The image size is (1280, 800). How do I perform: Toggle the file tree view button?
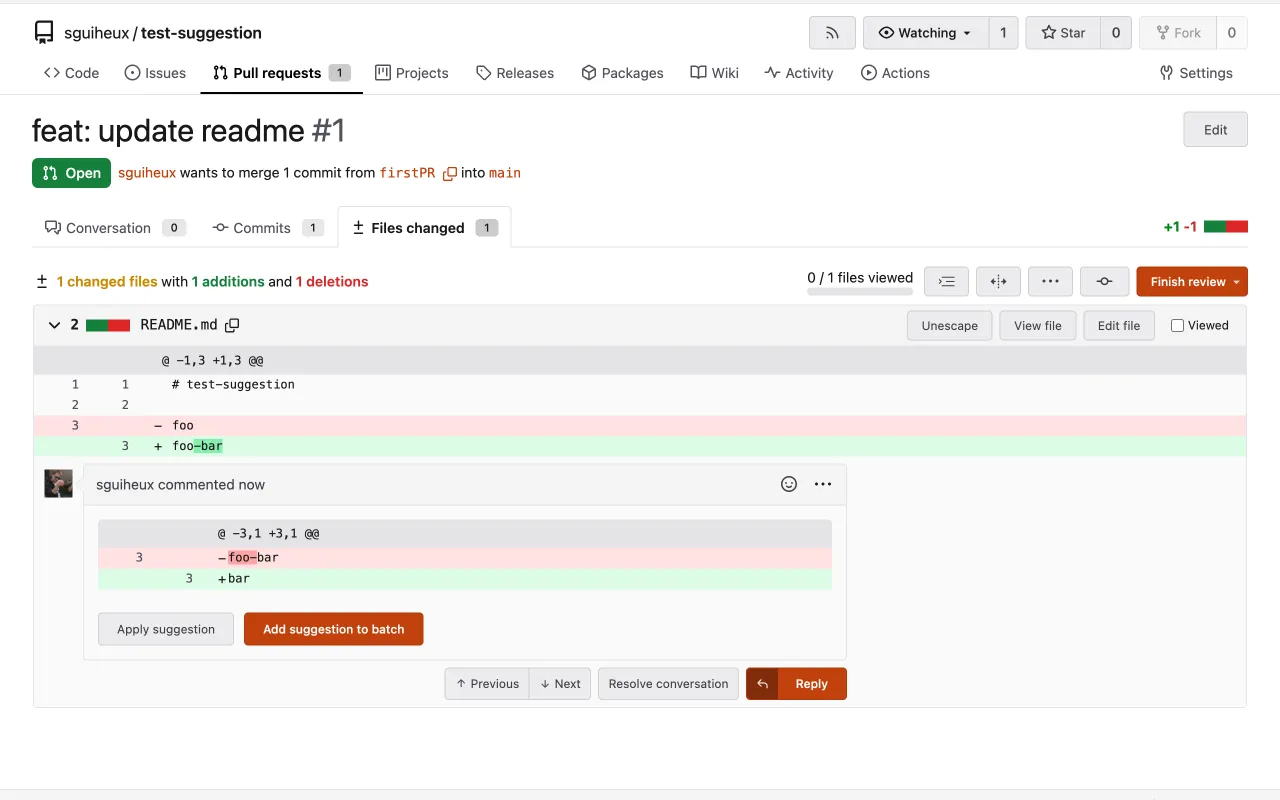click(x=946, y=282)
